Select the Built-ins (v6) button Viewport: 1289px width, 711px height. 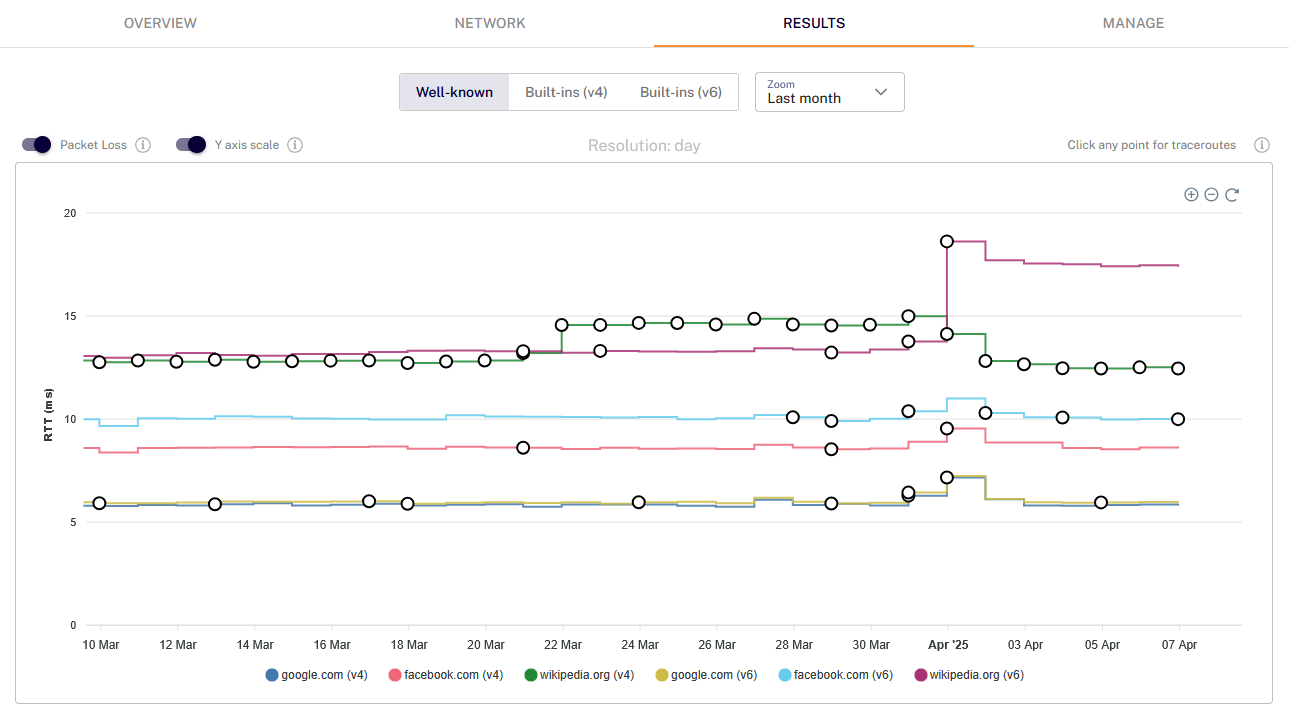click(681, 92)
